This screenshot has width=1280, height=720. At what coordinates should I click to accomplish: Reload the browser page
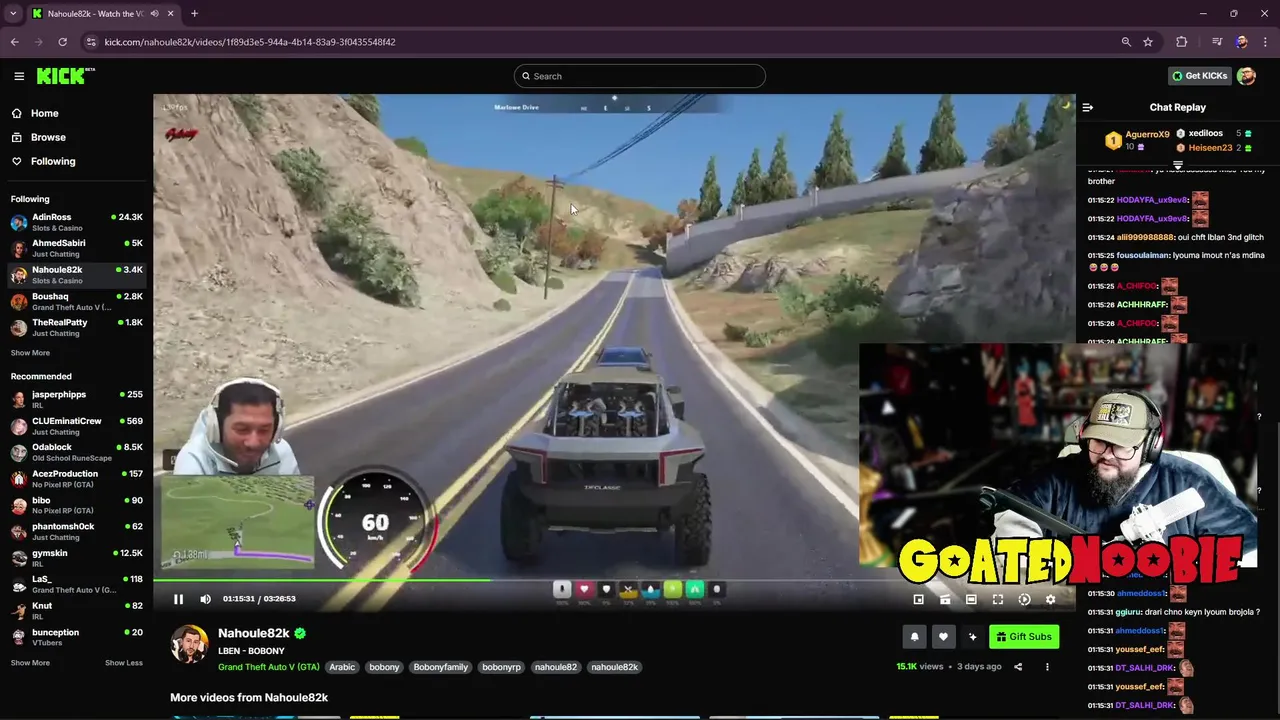pyautogui.click(x=62, y=42)
